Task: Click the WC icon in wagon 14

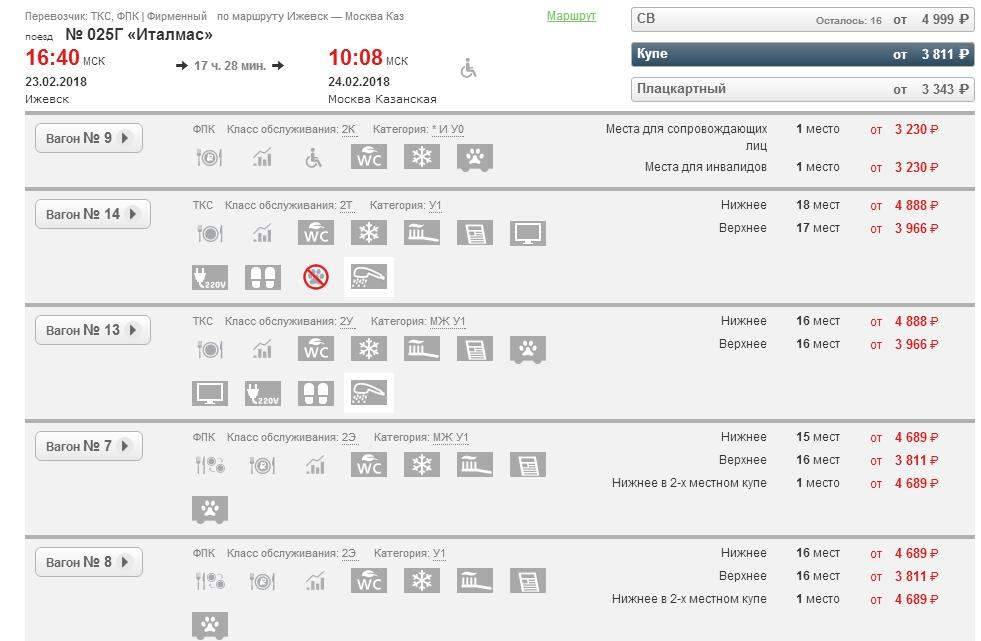Action: (x=316, y=233)
